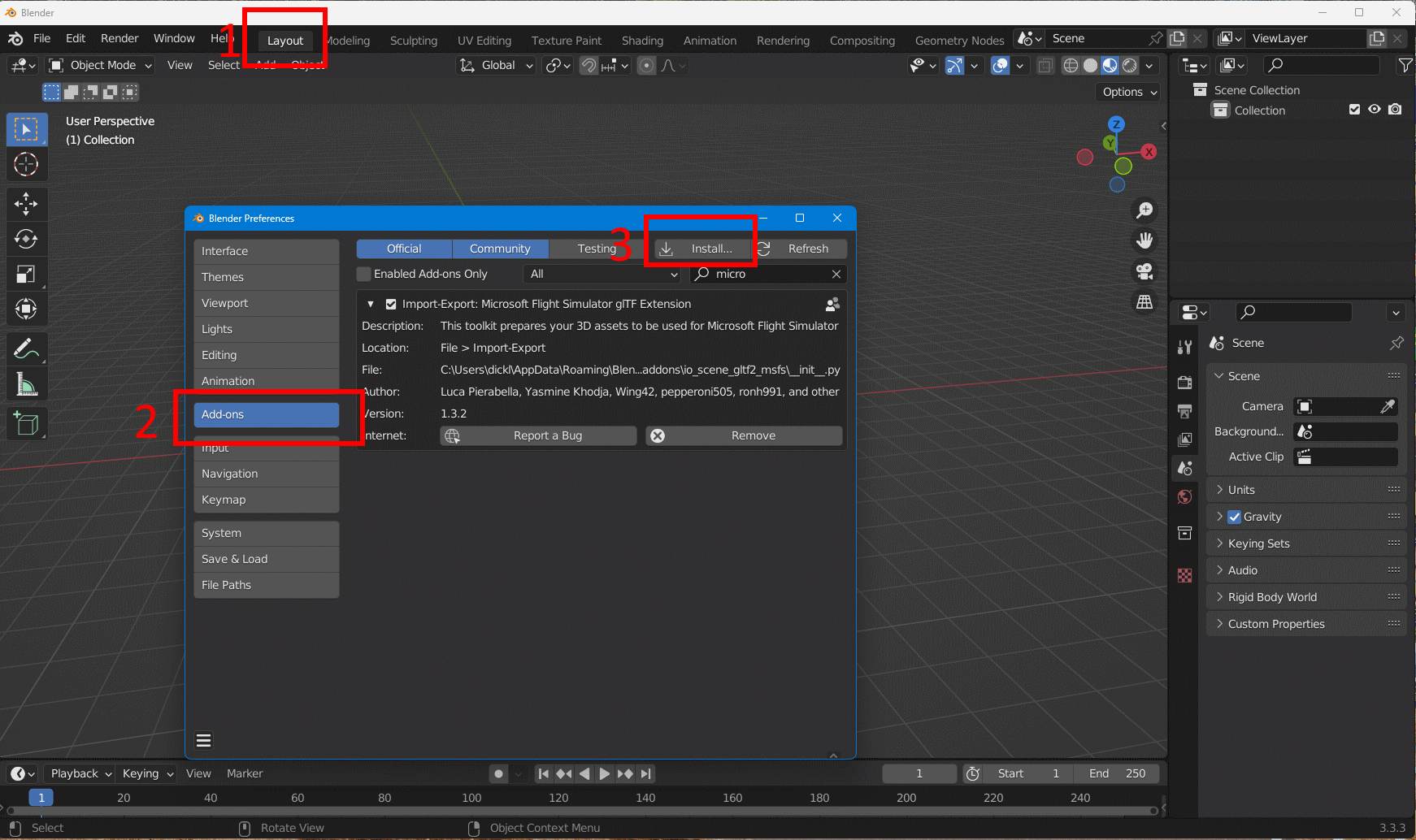Toggle the Testing add-ons filter
The height and width of the screenshot is (840, 1416).
(x=597, y=249)
